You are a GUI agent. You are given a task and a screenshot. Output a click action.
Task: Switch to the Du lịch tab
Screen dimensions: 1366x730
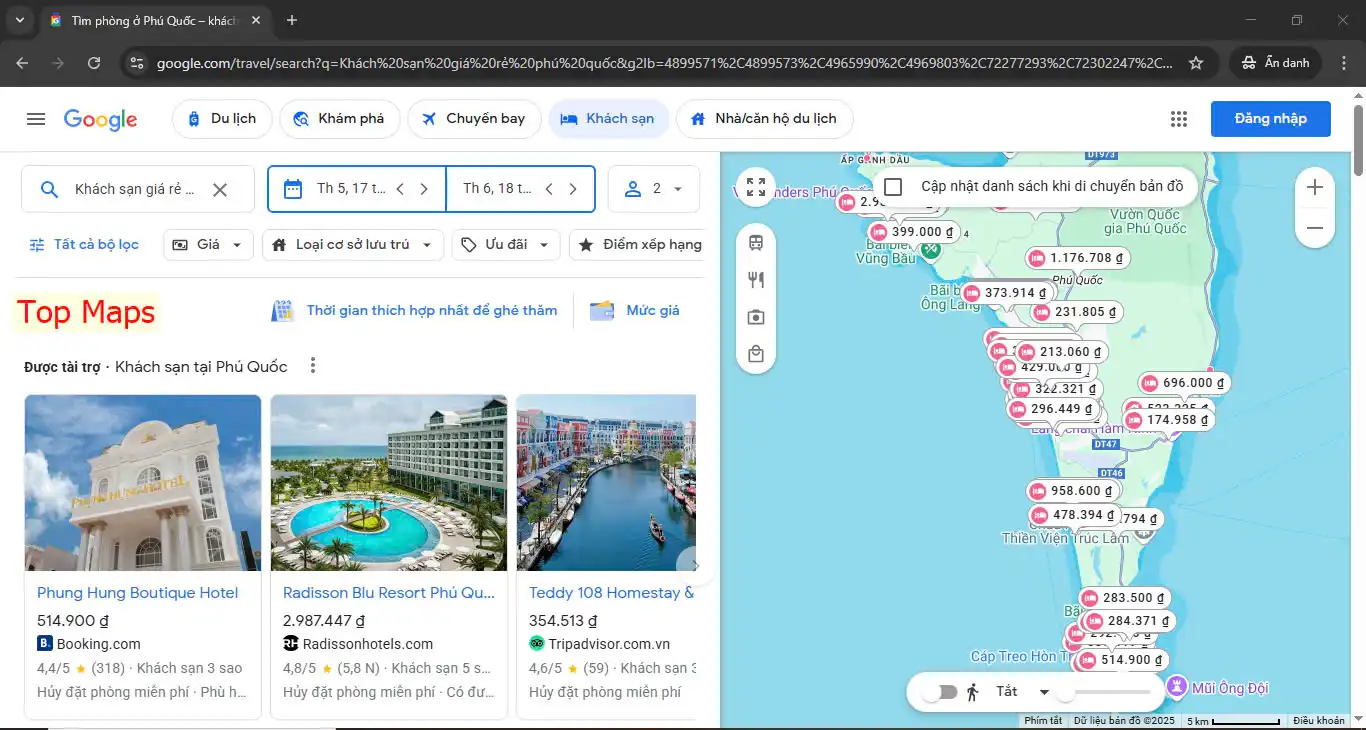pos(221,119)
